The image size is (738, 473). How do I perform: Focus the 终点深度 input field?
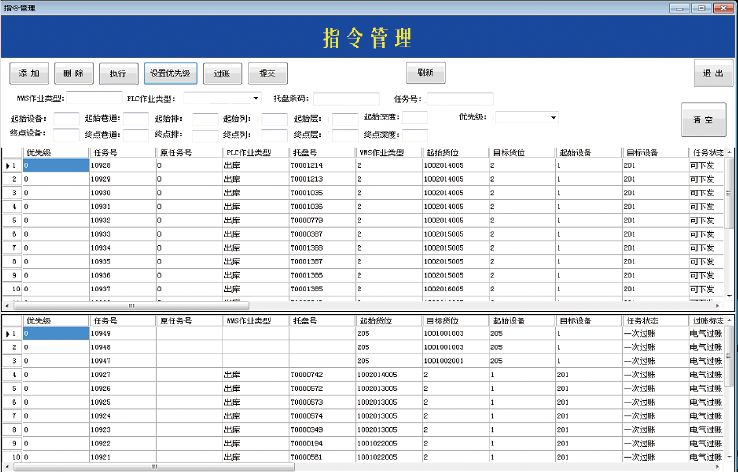[x=415, y=135]
